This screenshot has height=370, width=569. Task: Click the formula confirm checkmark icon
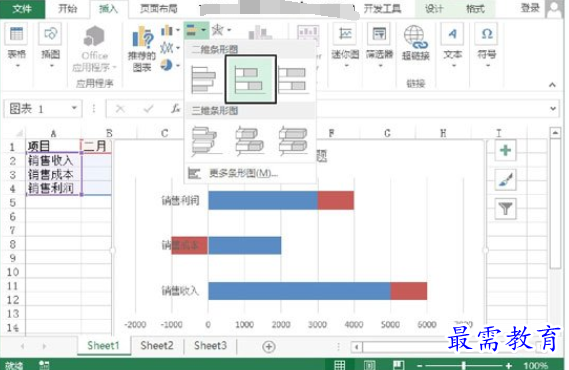point(148,108)
